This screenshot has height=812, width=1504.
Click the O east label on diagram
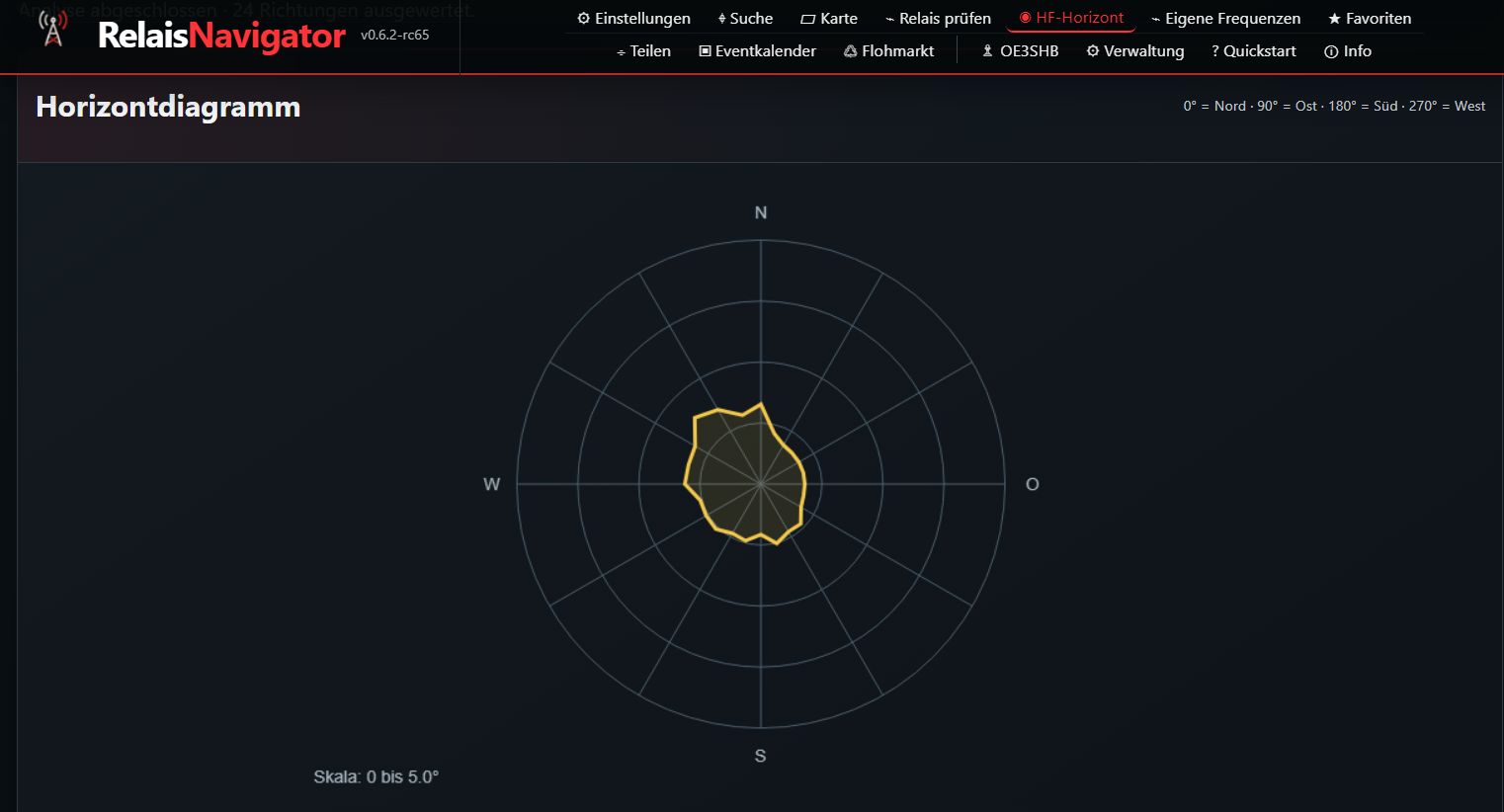point(1033,484)
